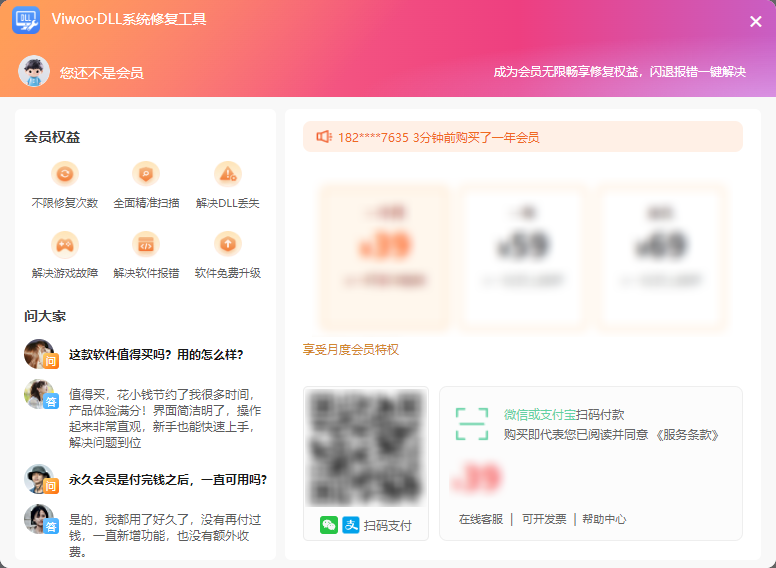
Task: Click avatar beside answer 值得买，花小钱
Action: tap(40, 394)
